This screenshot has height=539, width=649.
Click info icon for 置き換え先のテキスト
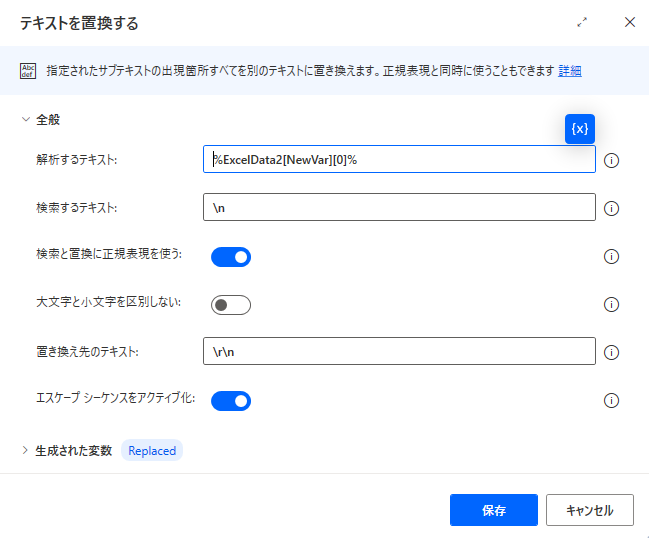[611, 352]
